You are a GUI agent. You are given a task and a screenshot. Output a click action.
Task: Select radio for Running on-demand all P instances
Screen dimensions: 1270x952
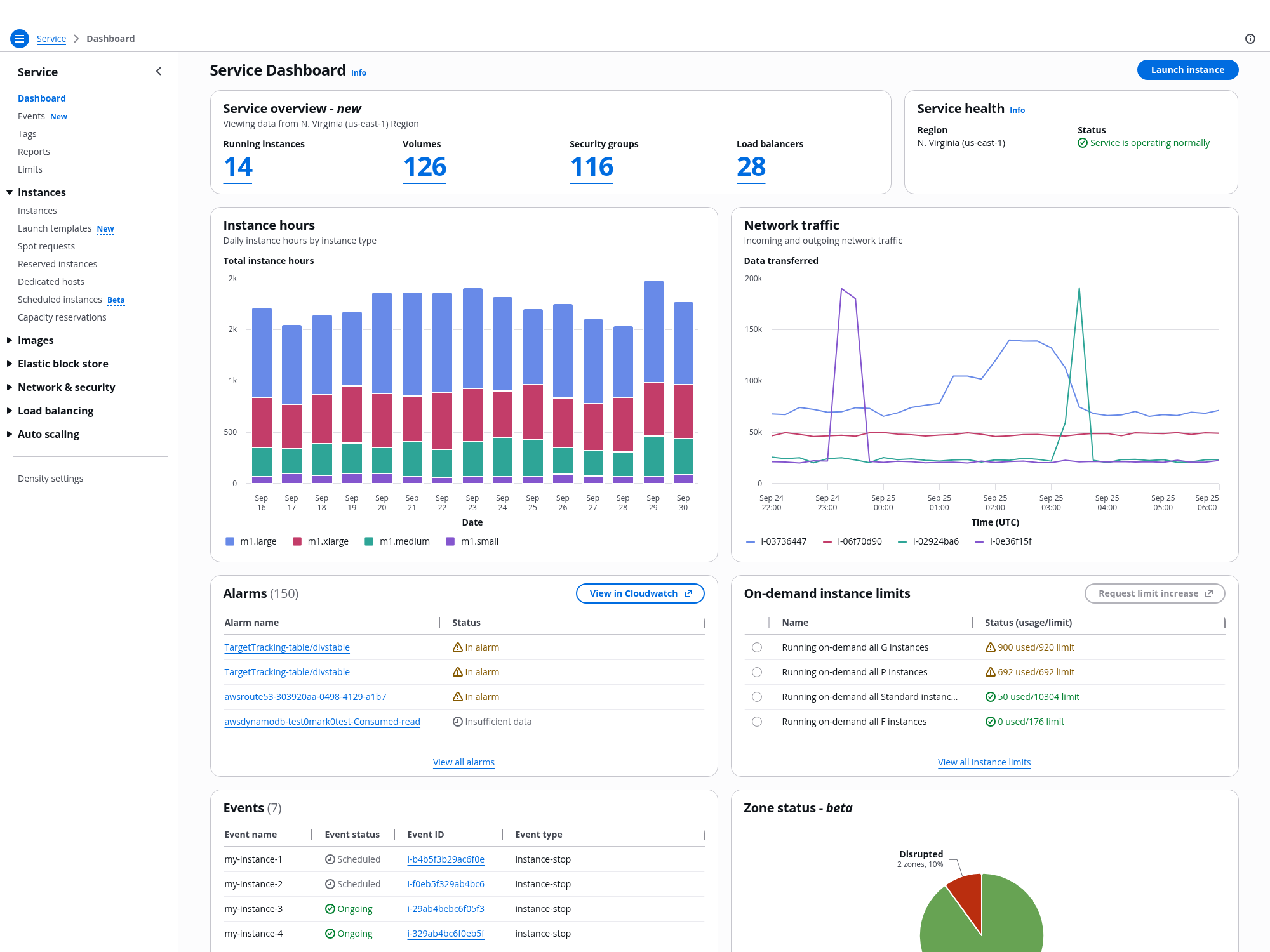click(x=756, y=672)
